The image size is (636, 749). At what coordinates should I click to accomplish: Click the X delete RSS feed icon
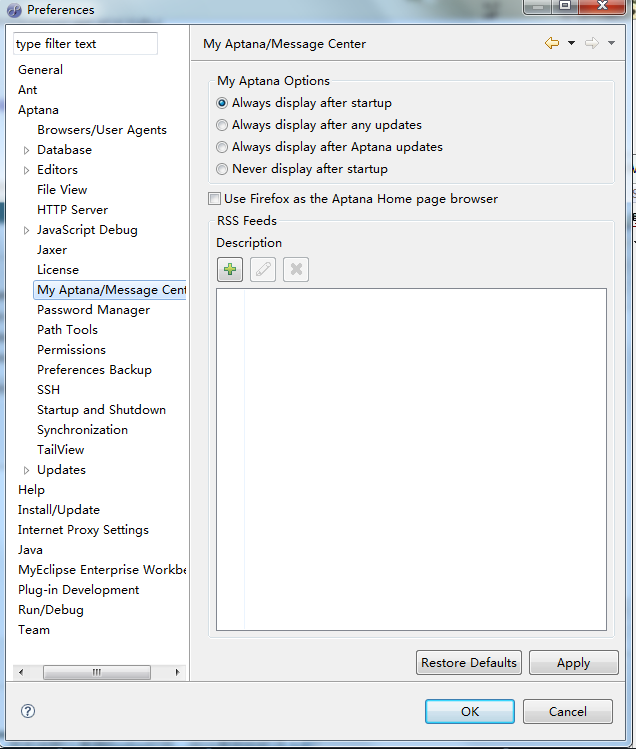pyautogui.click(x=296, y=269)
